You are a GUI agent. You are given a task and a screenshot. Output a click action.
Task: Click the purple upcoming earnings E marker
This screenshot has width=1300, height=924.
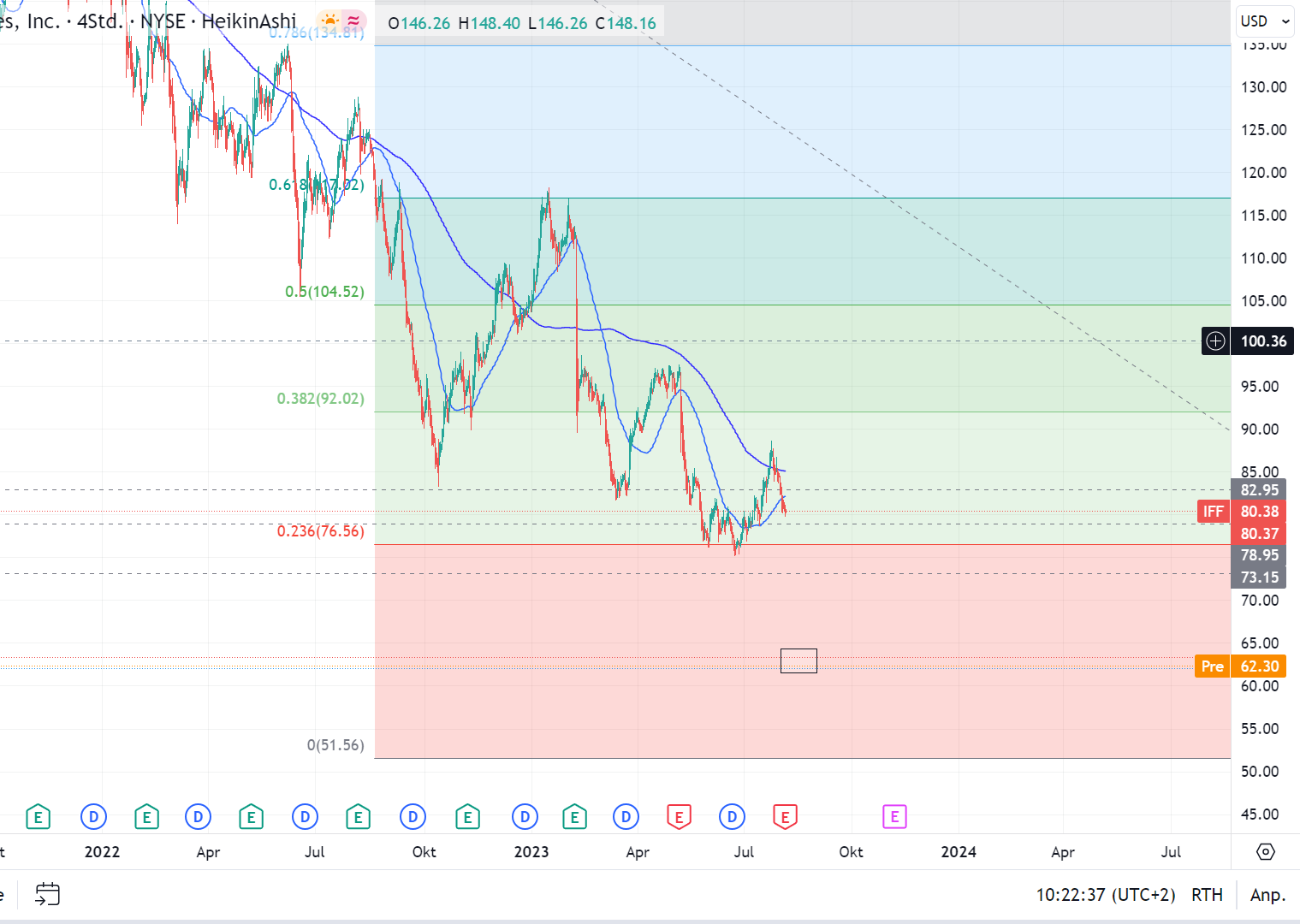click(x=894, y=817)
